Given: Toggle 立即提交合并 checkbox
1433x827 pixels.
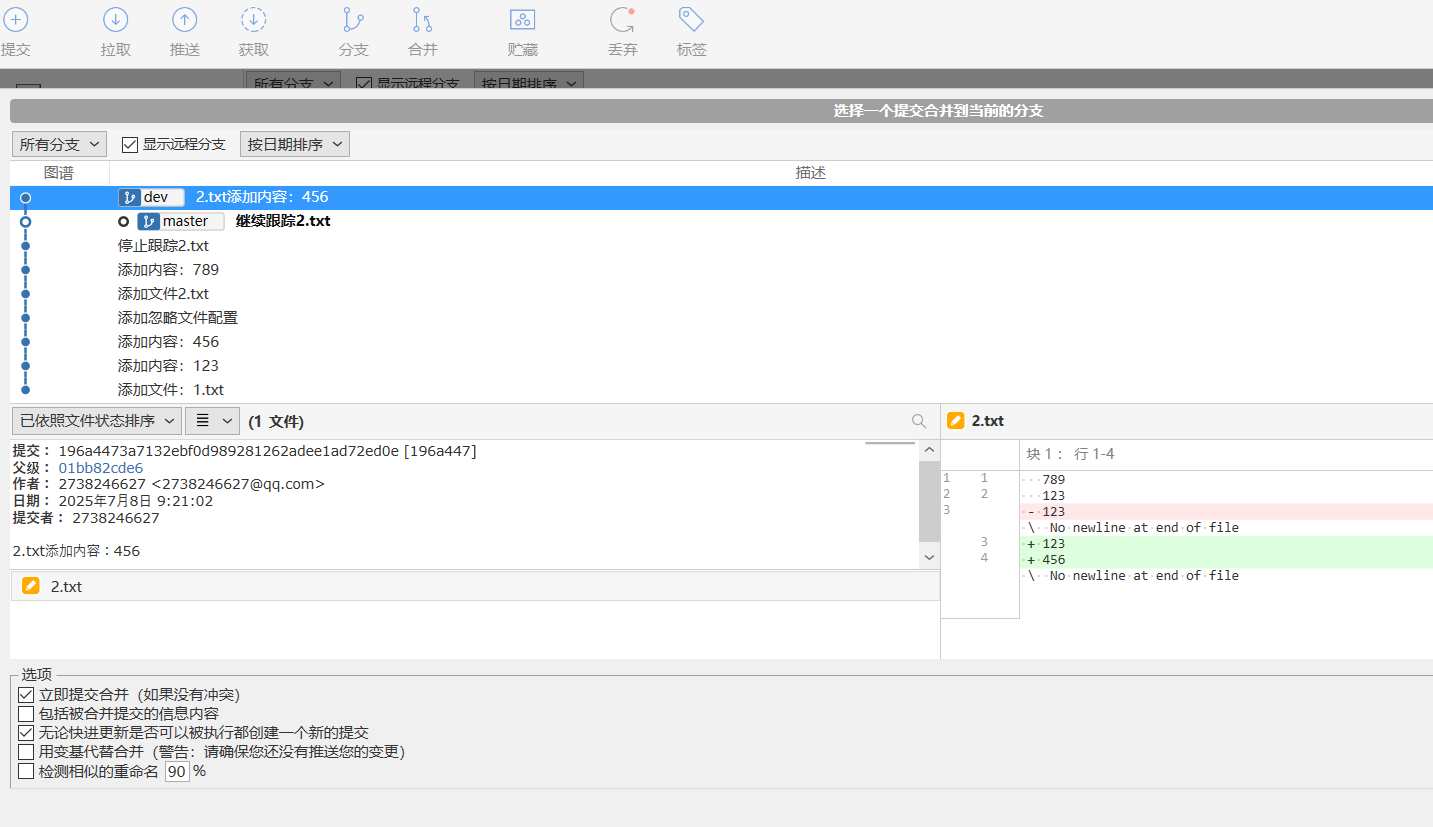Looking at the screenshot, I should coord(26,694).
